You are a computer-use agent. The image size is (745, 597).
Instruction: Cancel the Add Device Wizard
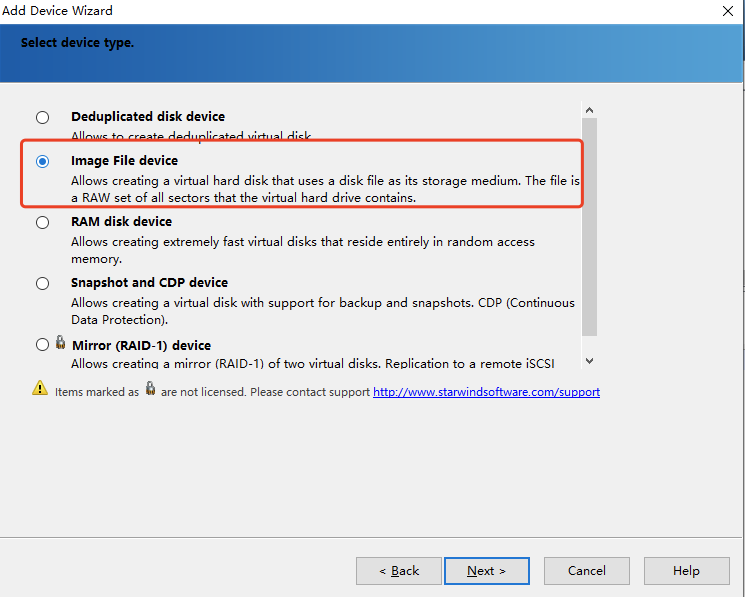tap(587, 571)
